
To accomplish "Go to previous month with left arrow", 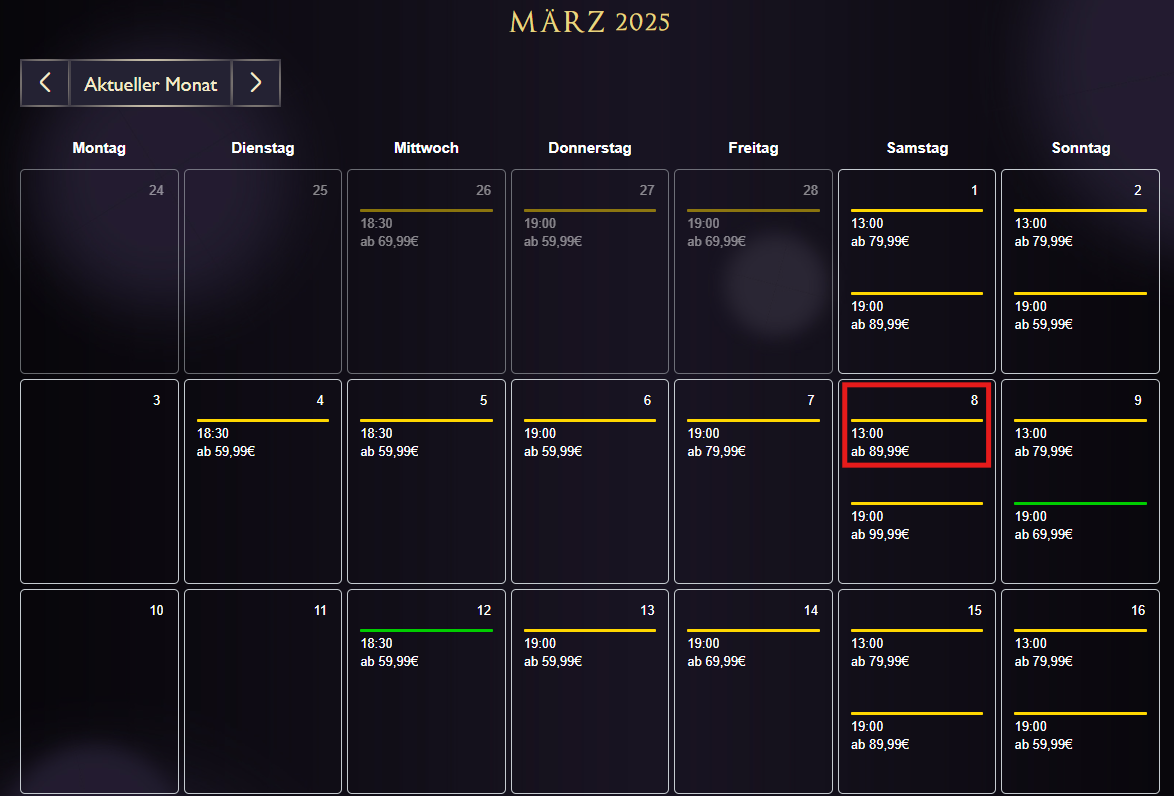I will click(x=45, y=83).
